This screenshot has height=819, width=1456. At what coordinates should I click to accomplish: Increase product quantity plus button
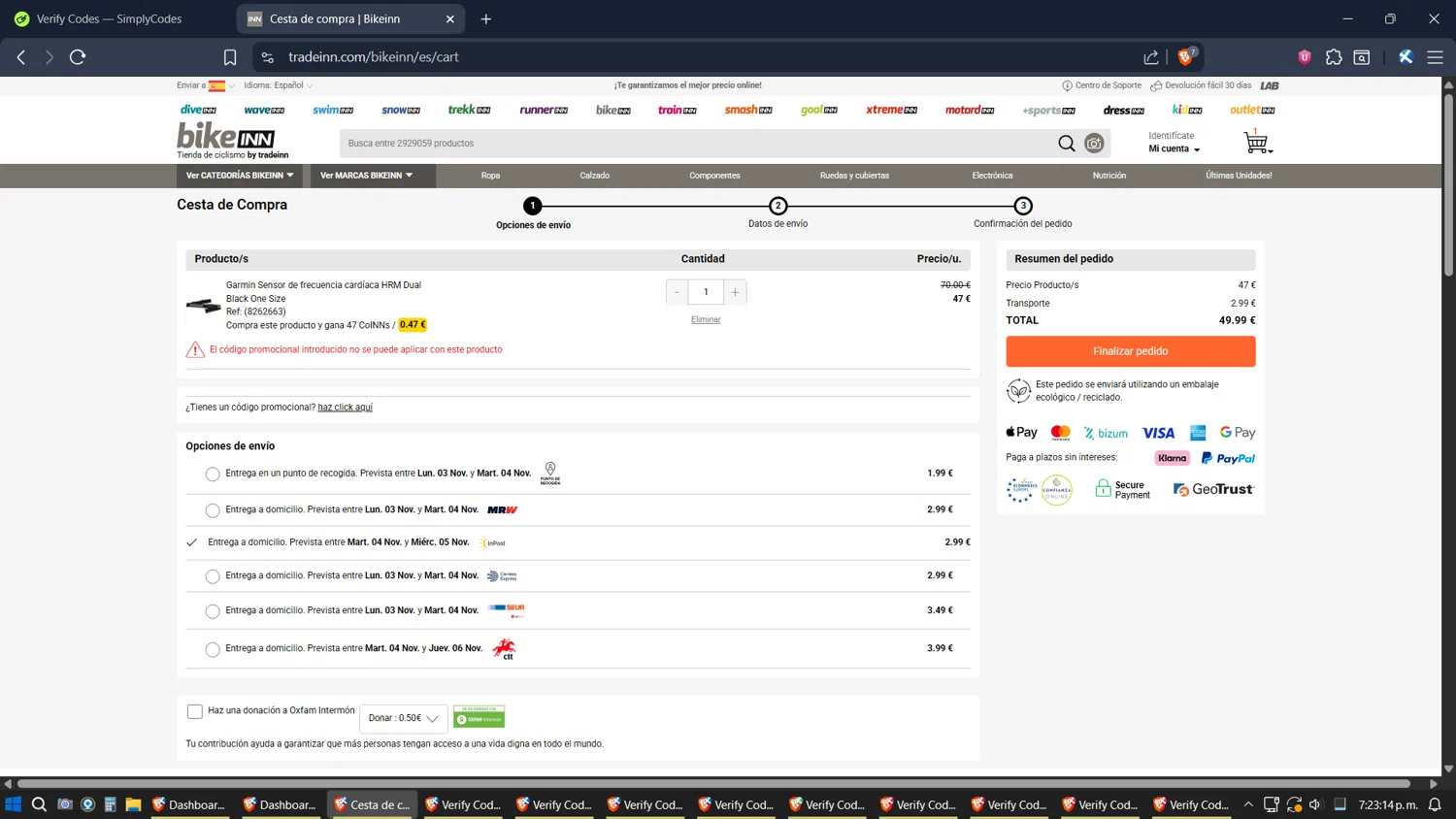[x=735, y=292]
